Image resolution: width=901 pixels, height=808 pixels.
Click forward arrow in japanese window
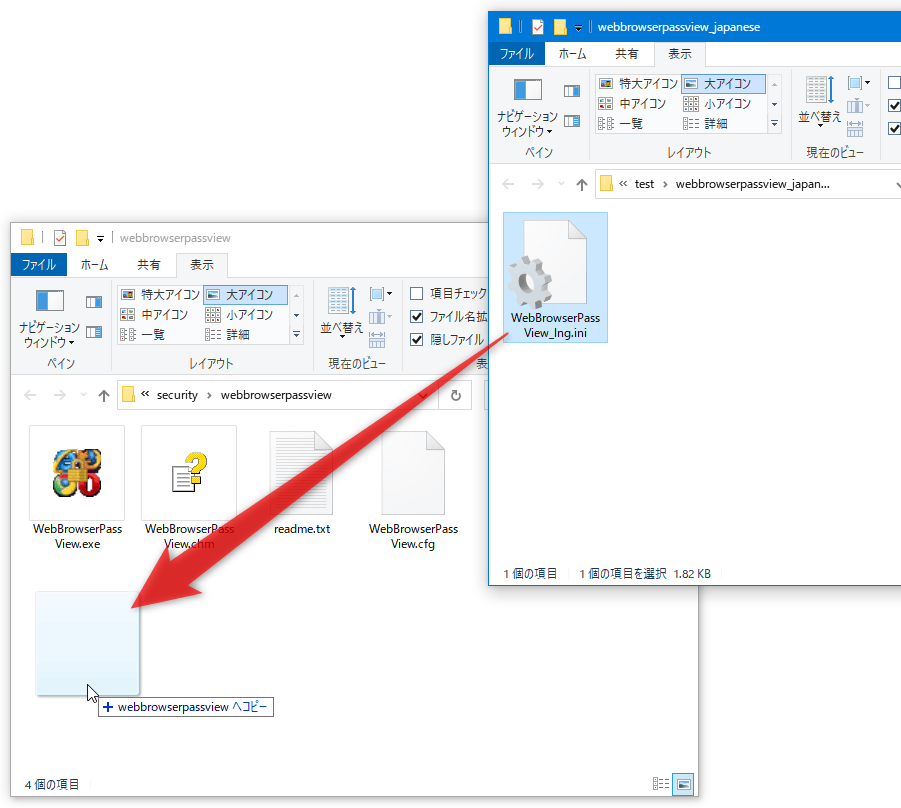click(x=537, y=184)
